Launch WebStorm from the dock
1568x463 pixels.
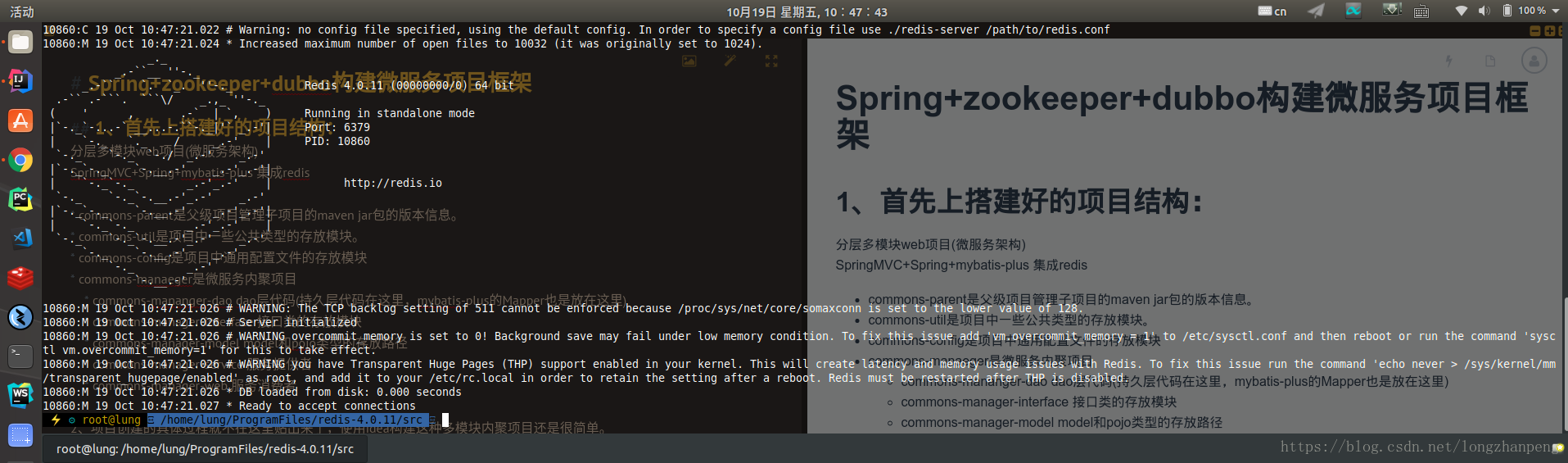20,396
